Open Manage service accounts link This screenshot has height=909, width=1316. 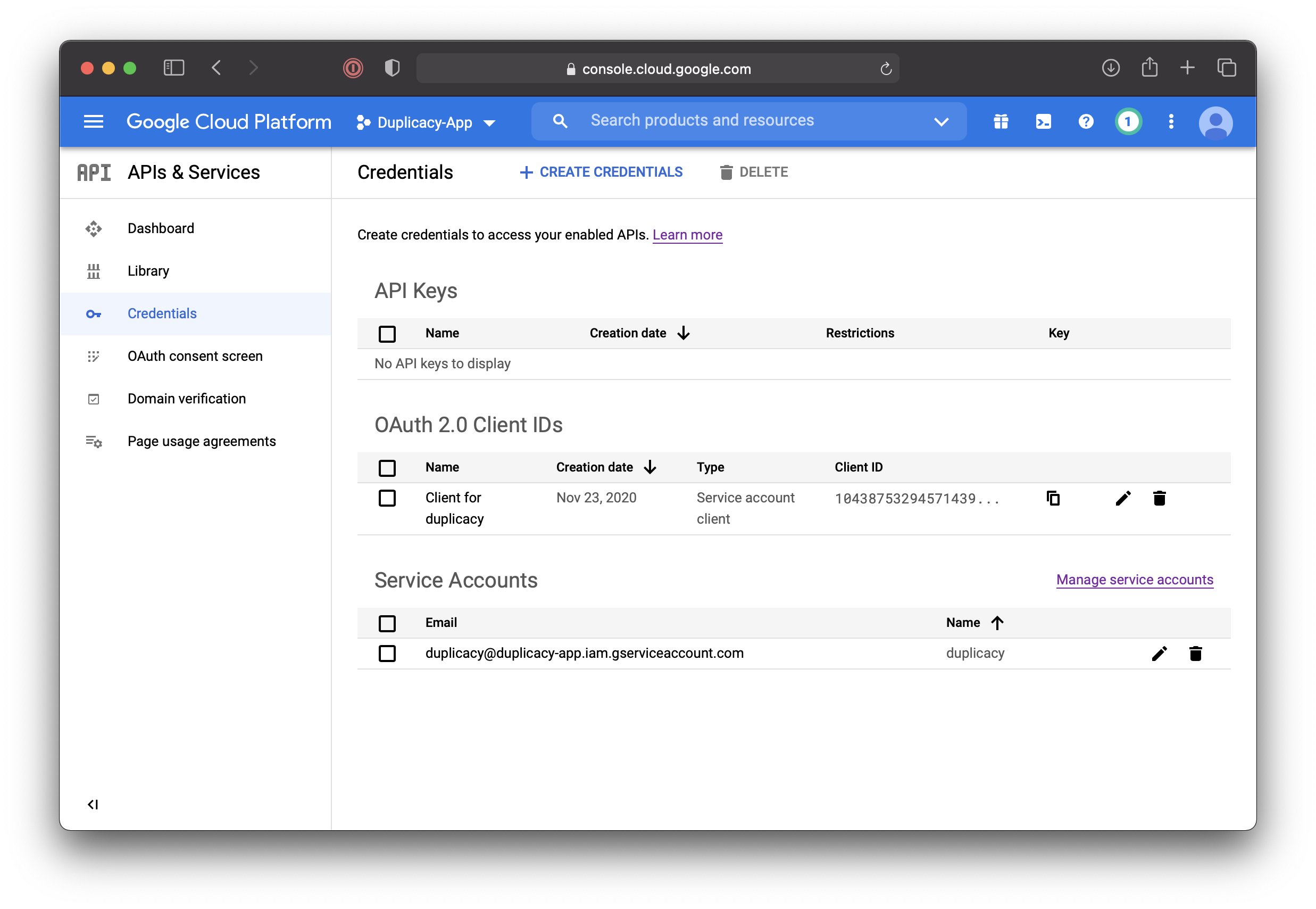1134,580
